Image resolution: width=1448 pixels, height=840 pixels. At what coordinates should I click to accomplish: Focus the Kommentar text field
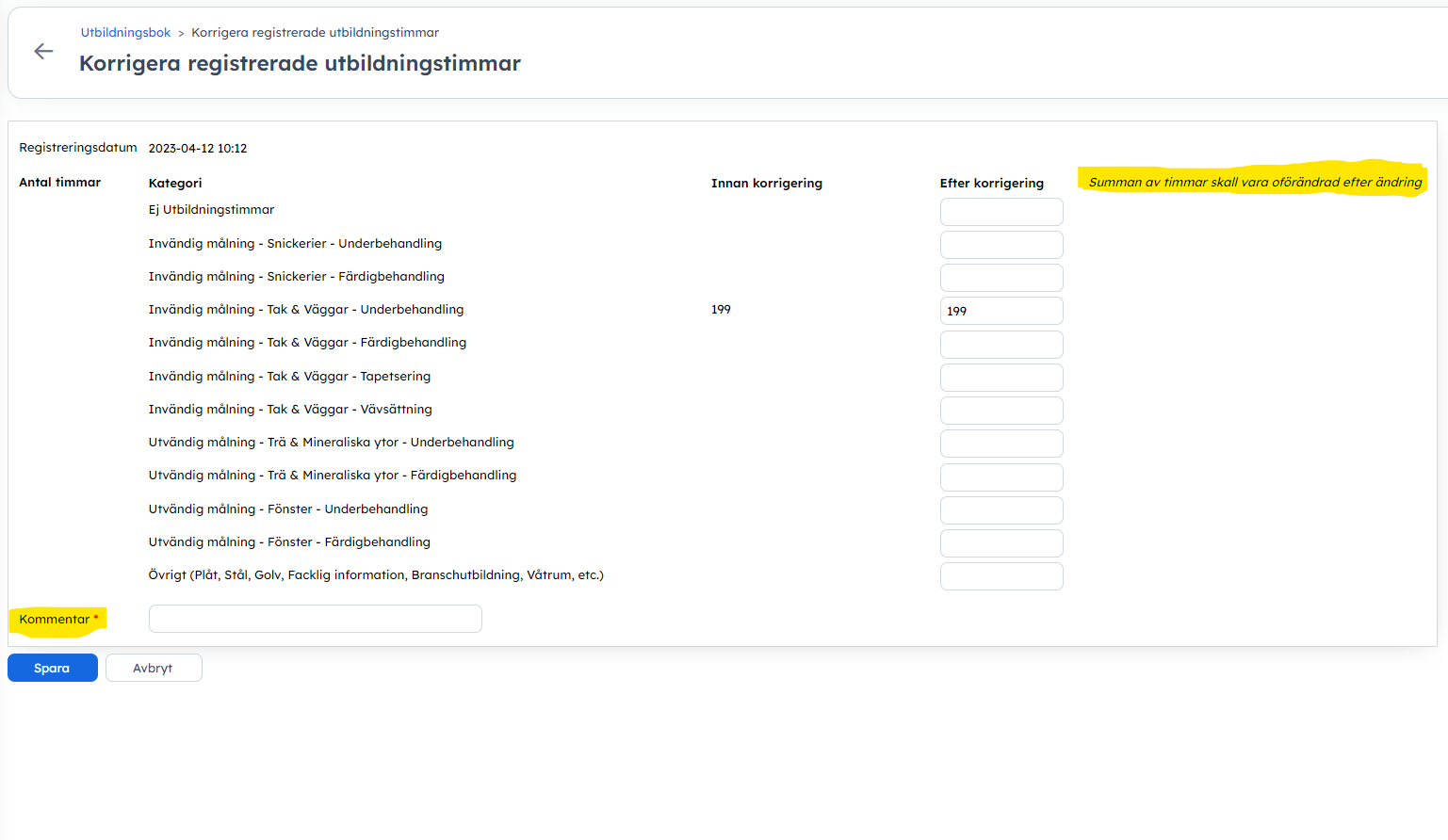tap(315, 619)
